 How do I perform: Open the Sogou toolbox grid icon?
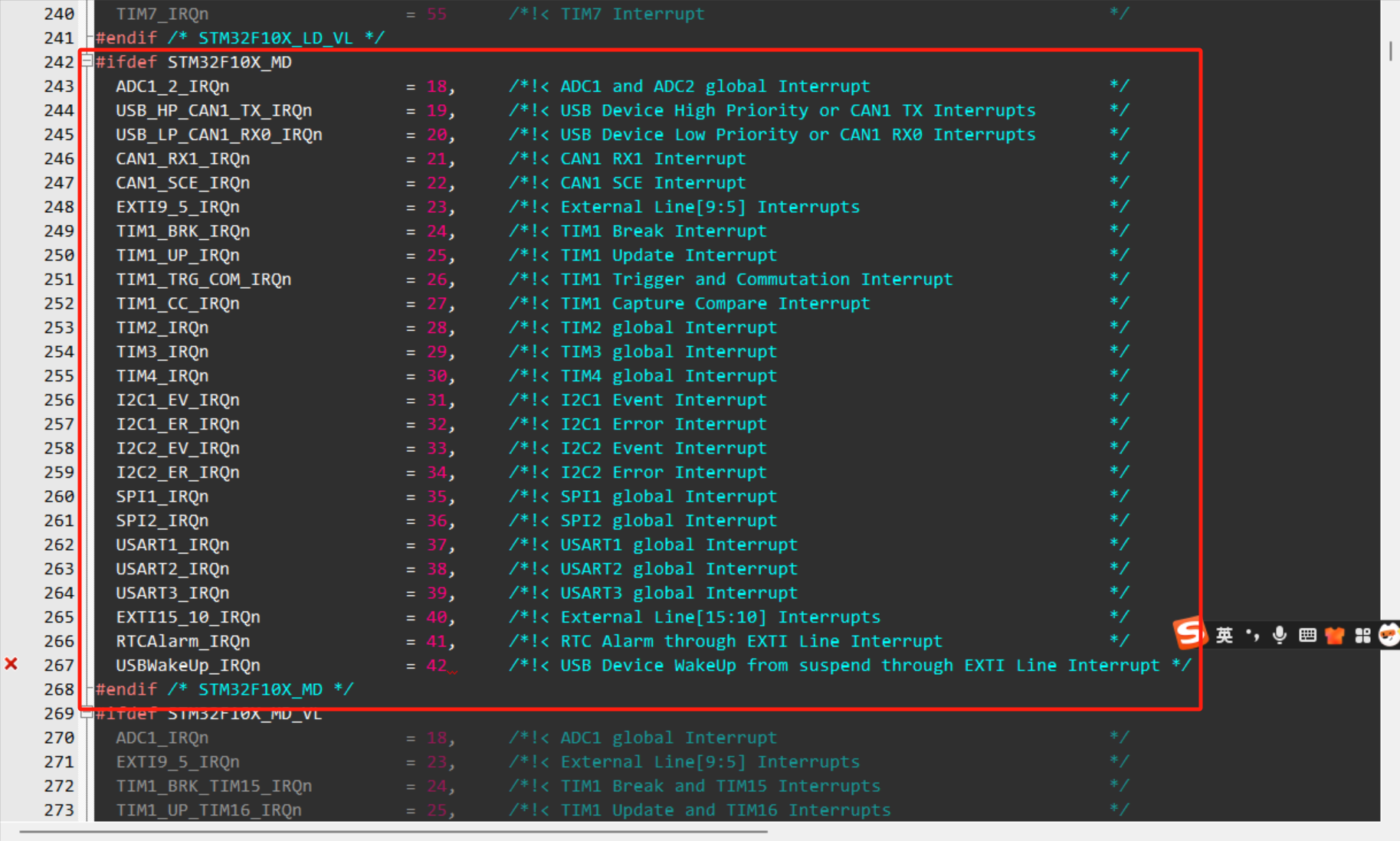(x=1362, y=634)
